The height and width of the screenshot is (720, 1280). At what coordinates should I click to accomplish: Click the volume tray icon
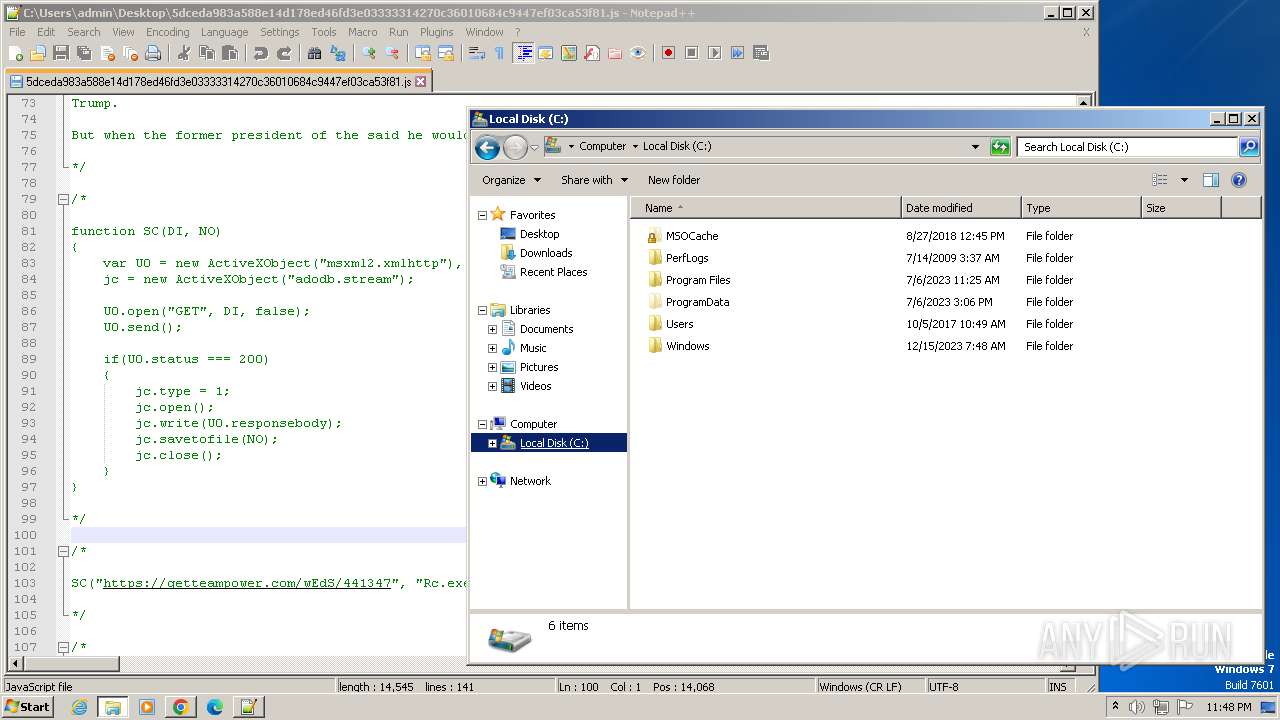point(1137,707)
